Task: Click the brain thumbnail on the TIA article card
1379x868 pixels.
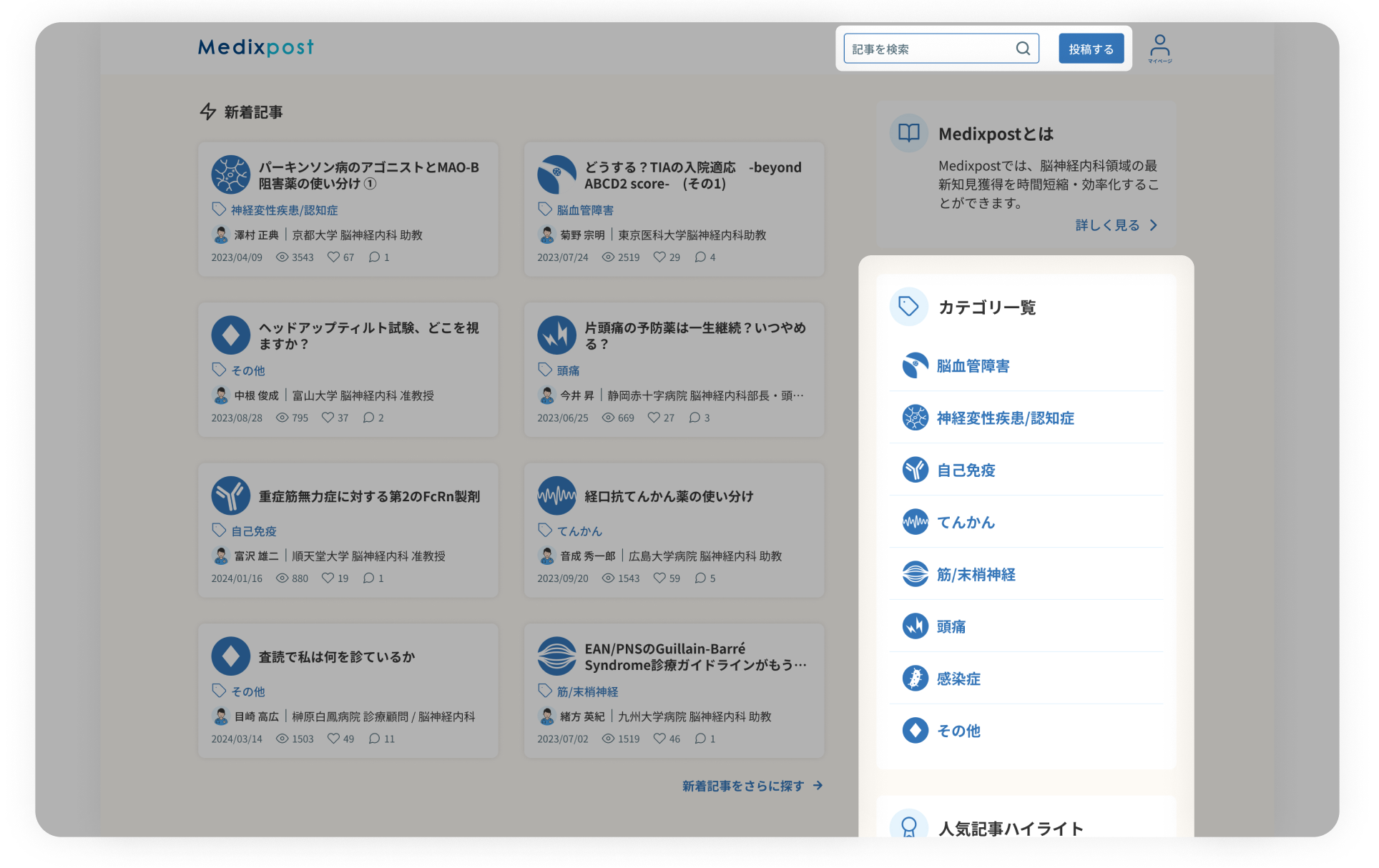Action: tap(556, 174)
